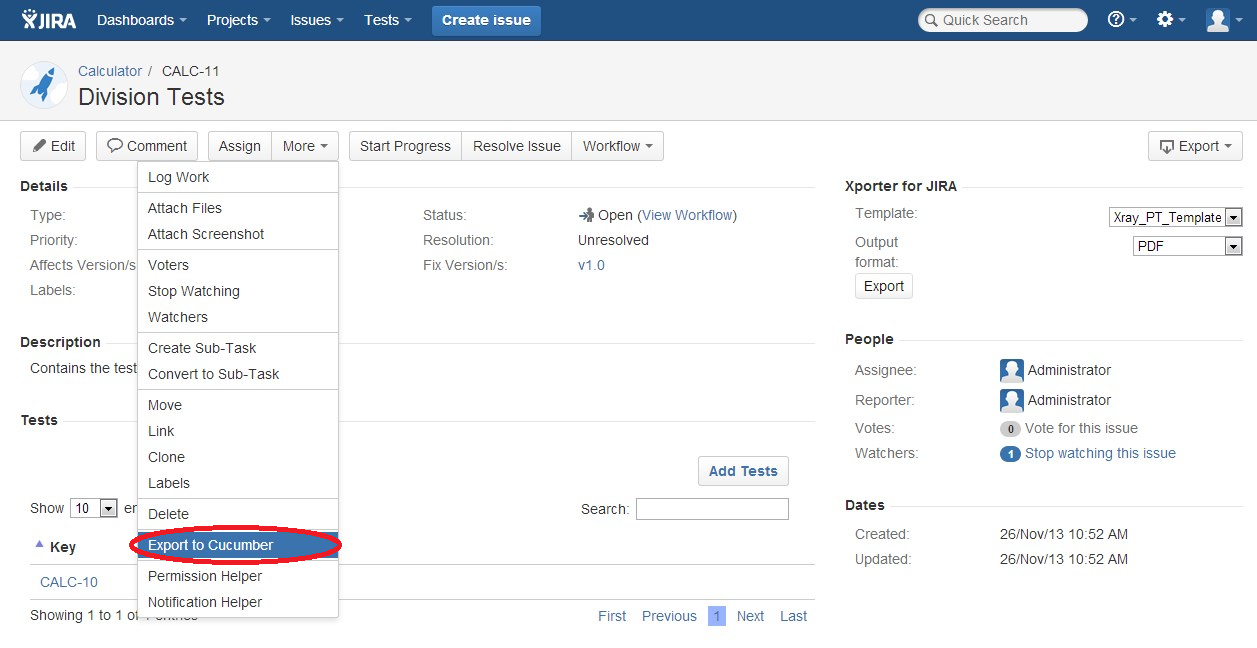This screenshot has width=1257, height=648.
Task: Open the help question mark menu
Action: (1122, 20)
